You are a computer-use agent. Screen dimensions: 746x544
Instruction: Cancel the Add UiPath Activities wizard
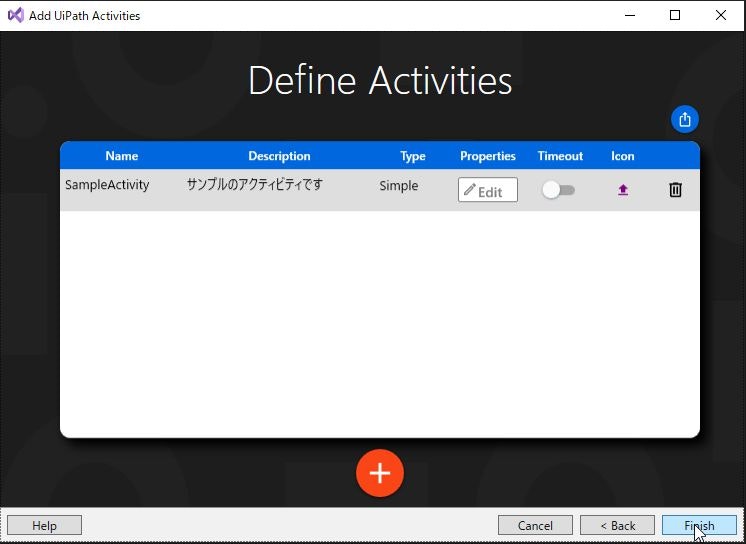[535, 525]
